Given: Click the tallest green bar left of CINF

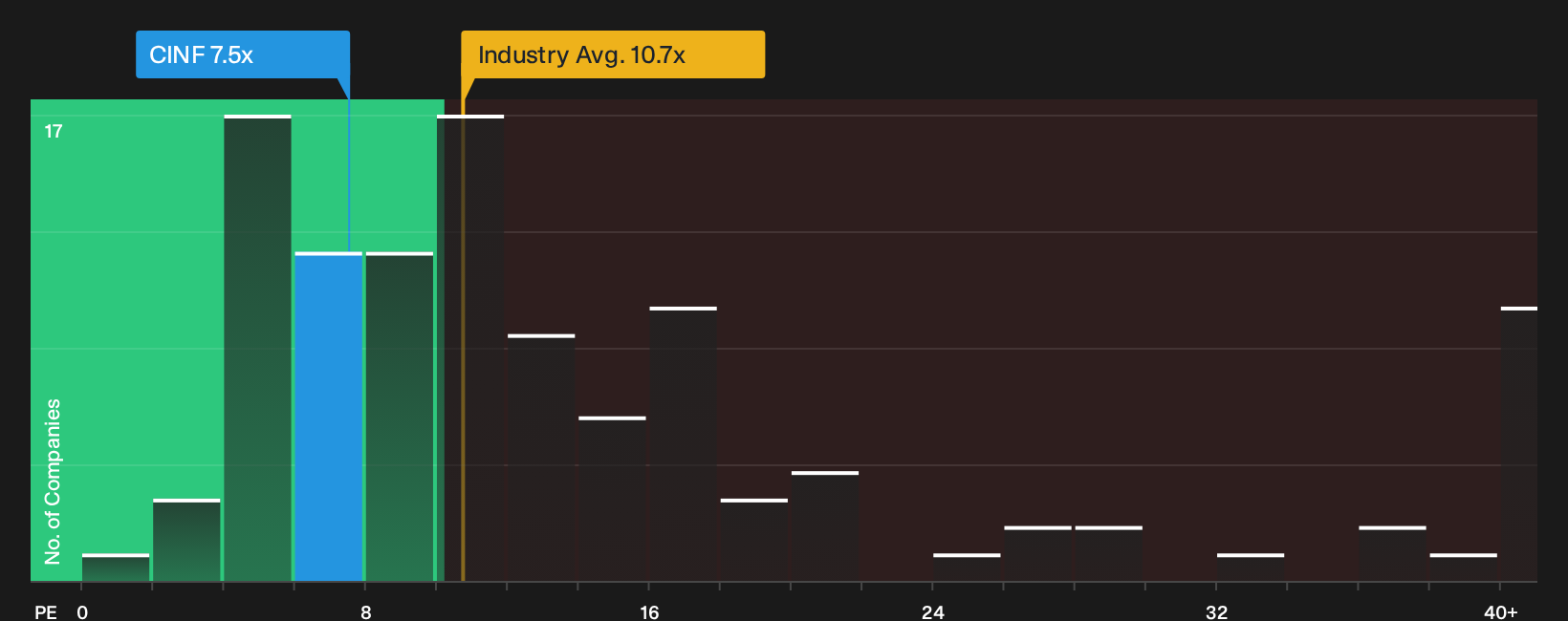Looking at the screenshot, I should [x=258, y=348].
